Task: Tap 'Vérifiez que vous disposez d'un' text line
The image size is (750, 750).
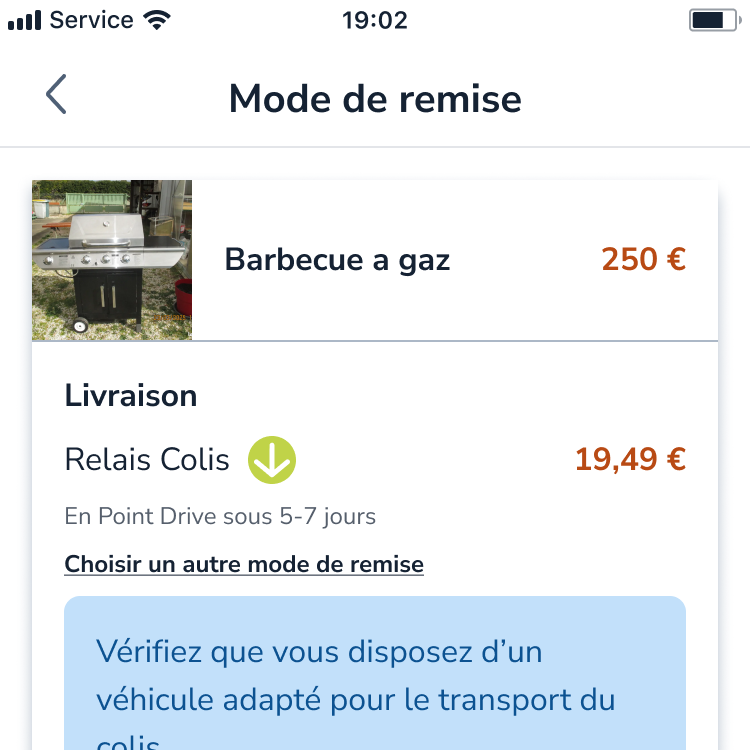Action: (x=319, y=651)
